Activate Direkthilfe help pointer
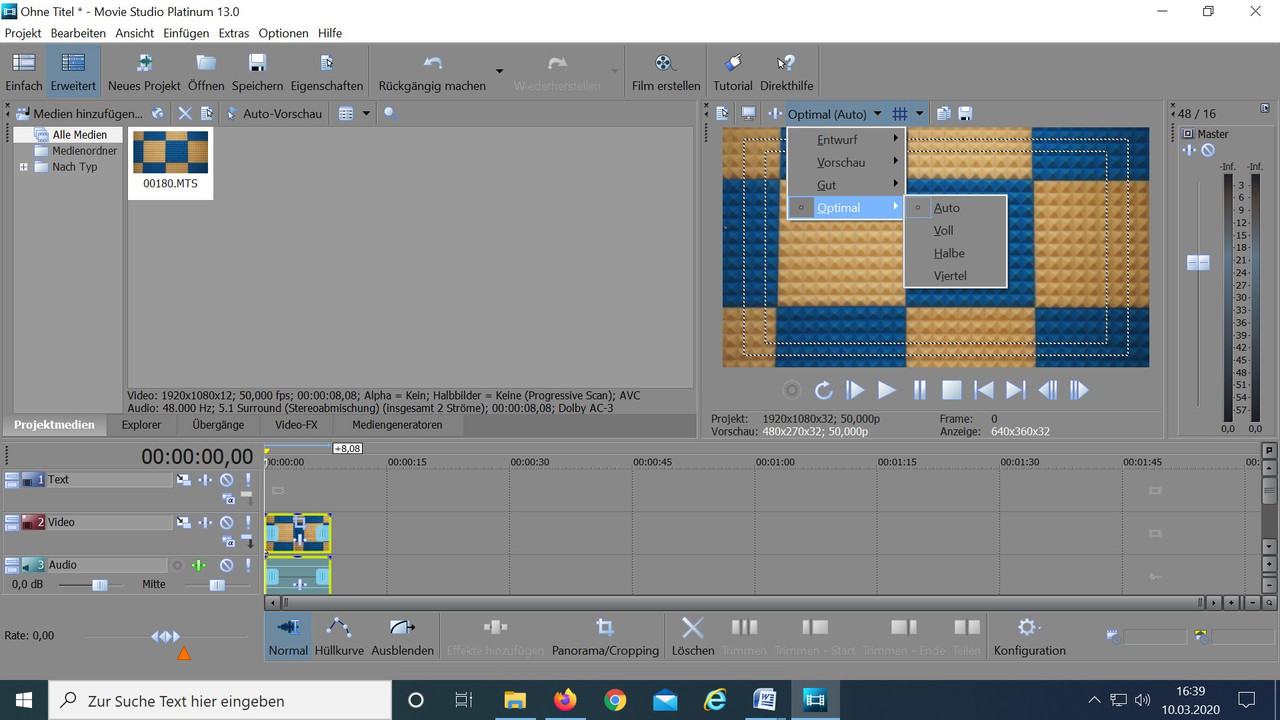The image size is (1280, 720). (787, 71)
